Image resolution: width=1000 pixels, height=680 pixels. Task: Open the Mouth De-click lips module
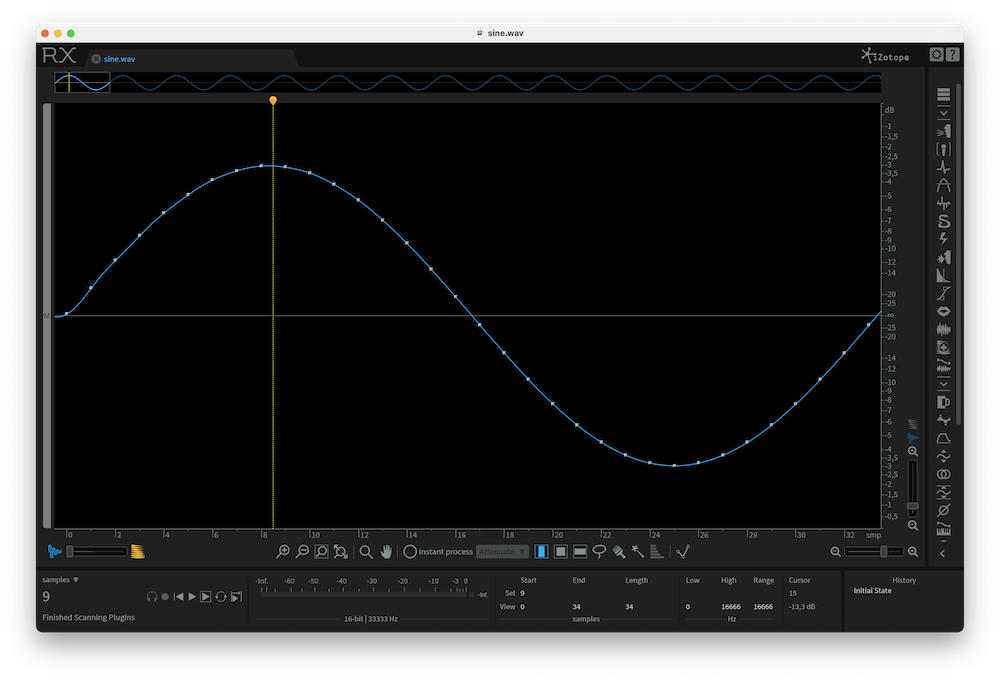pyautogui.click(x=943, y=311)
